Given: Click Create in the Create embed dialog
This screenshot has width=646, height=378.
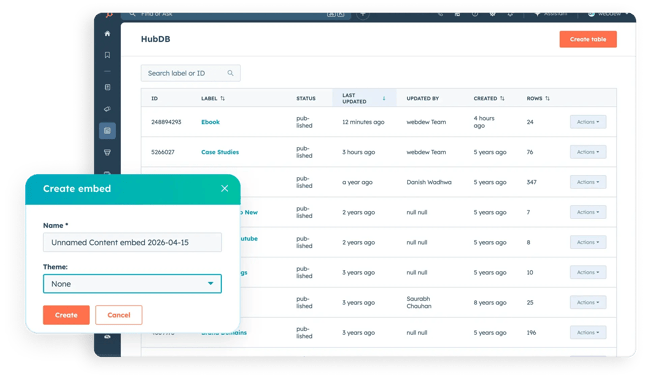Looking at the screenshot, I should pyautogui.click(x=66, y=315).
